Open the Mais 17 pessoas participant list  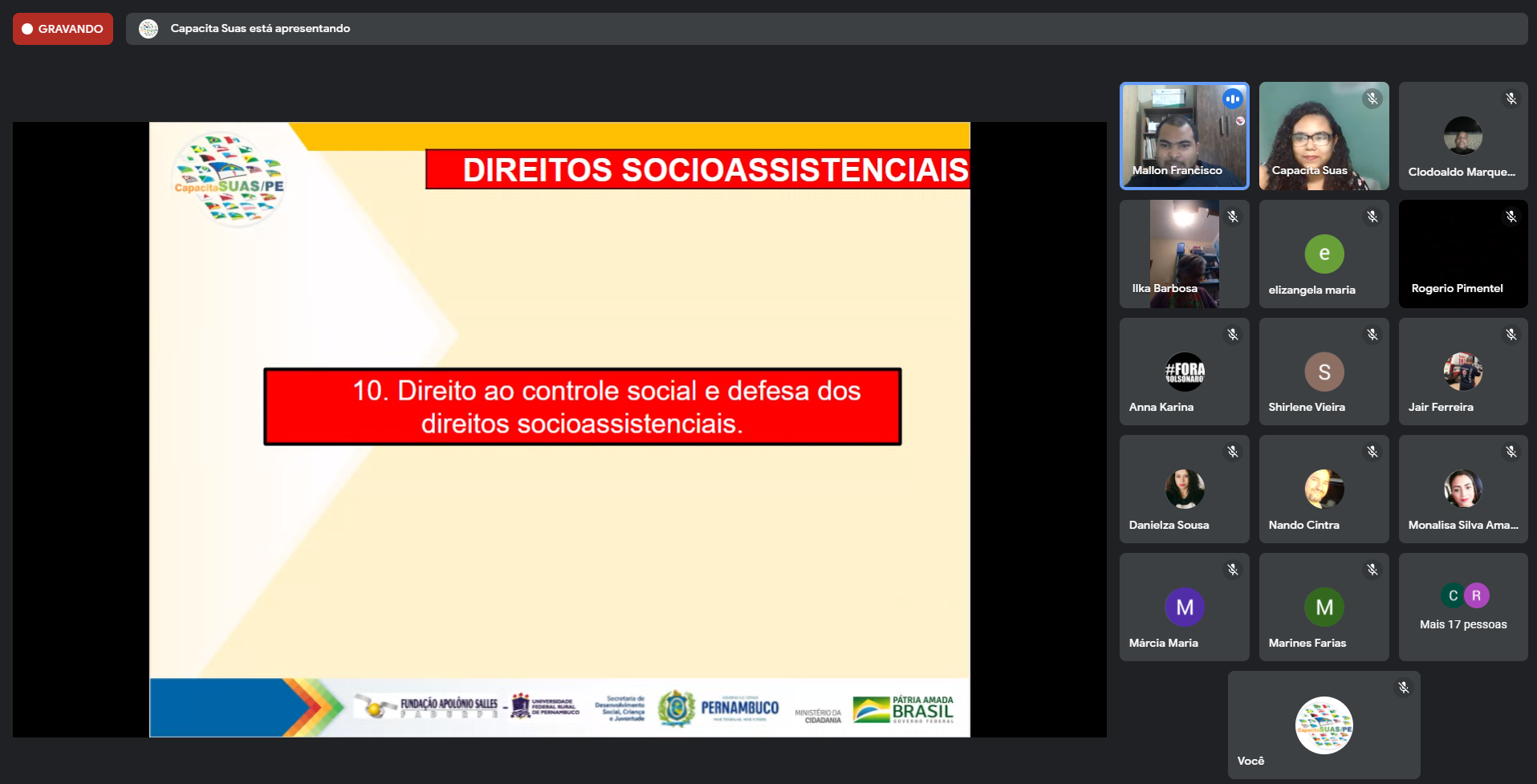(x=1462, y=607)
